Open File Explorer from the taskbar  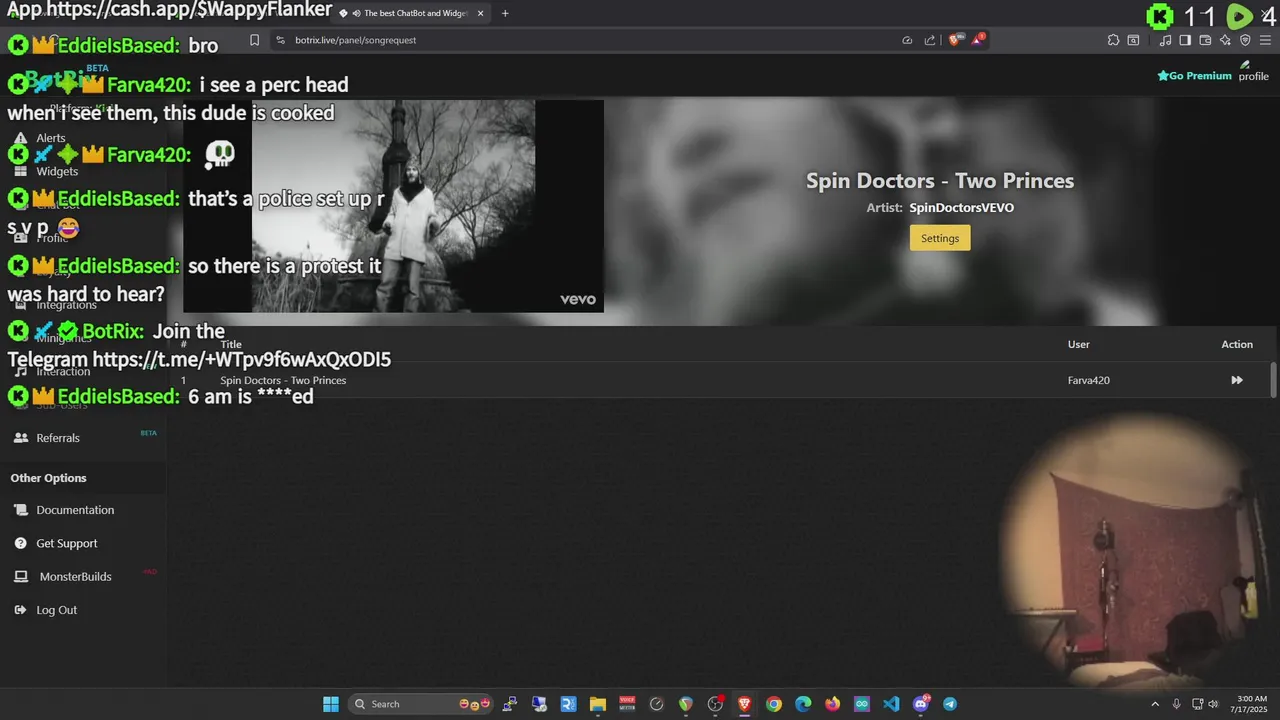point(598,704)
